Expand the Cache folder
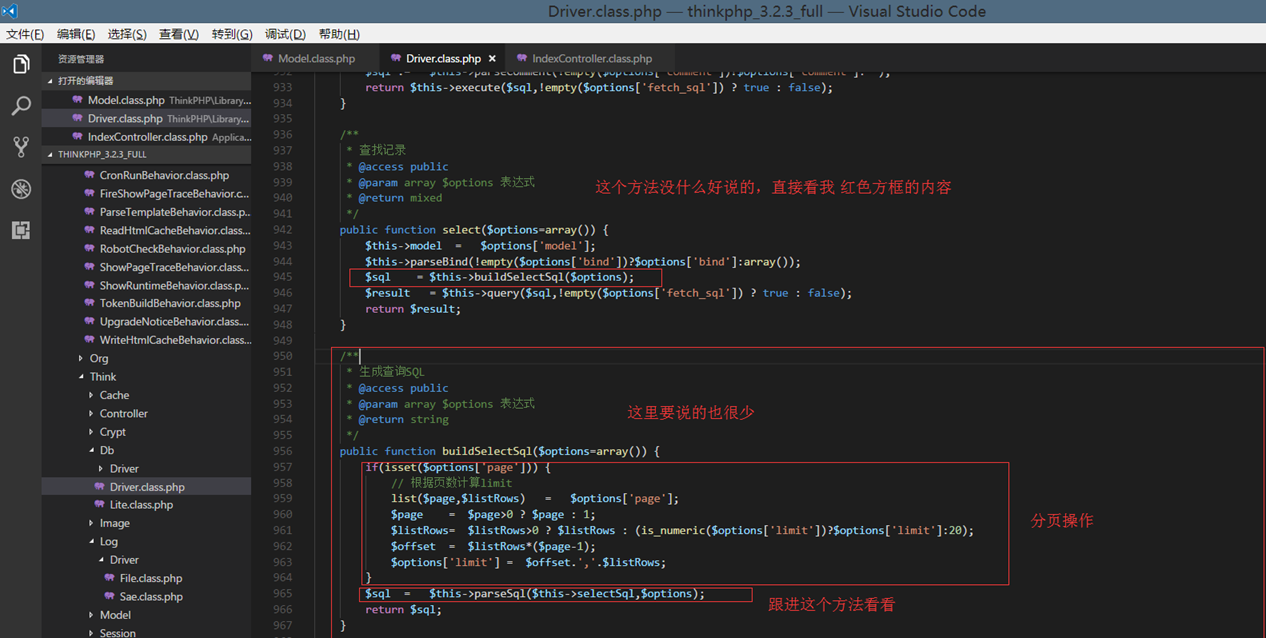 (114, 395)
